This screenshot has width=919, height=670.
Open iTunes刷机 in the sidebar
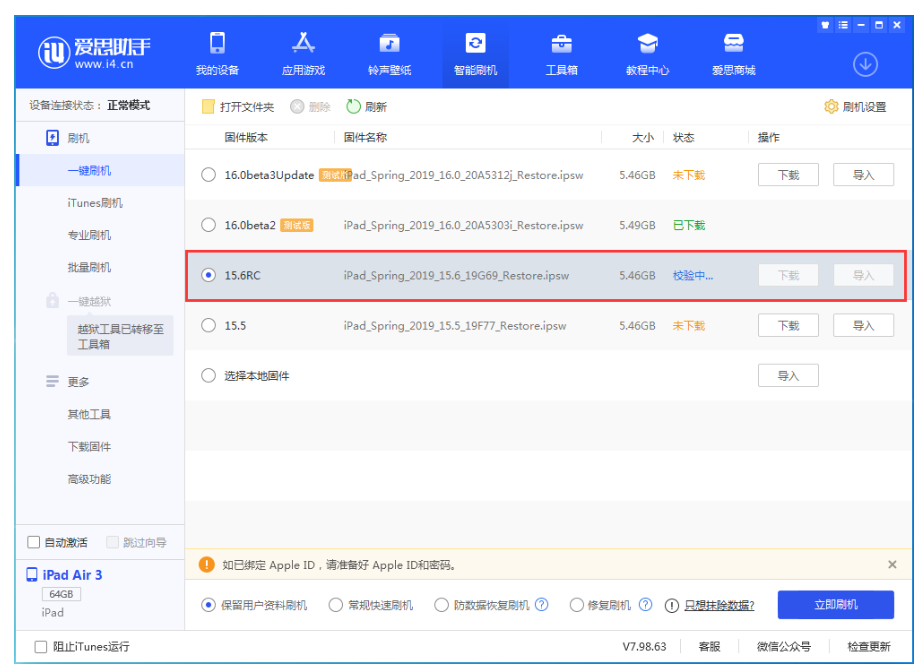click(x=95, y=203)
